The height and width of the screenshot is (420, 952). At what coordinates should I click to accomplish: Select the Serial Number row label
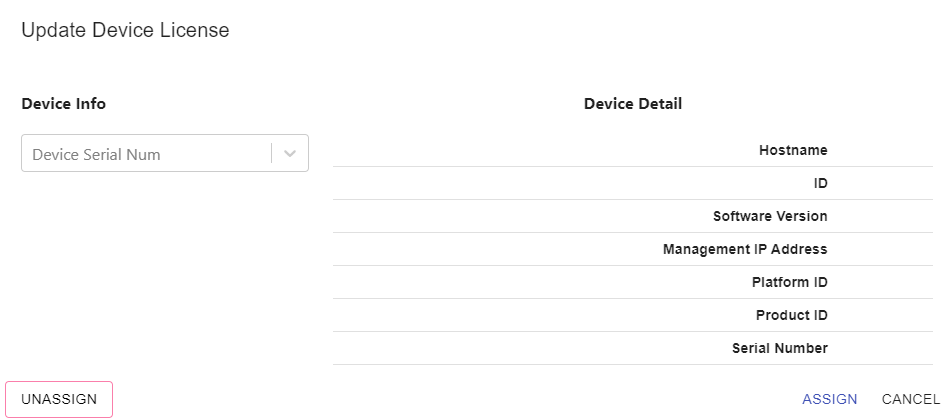coord(779,348)
